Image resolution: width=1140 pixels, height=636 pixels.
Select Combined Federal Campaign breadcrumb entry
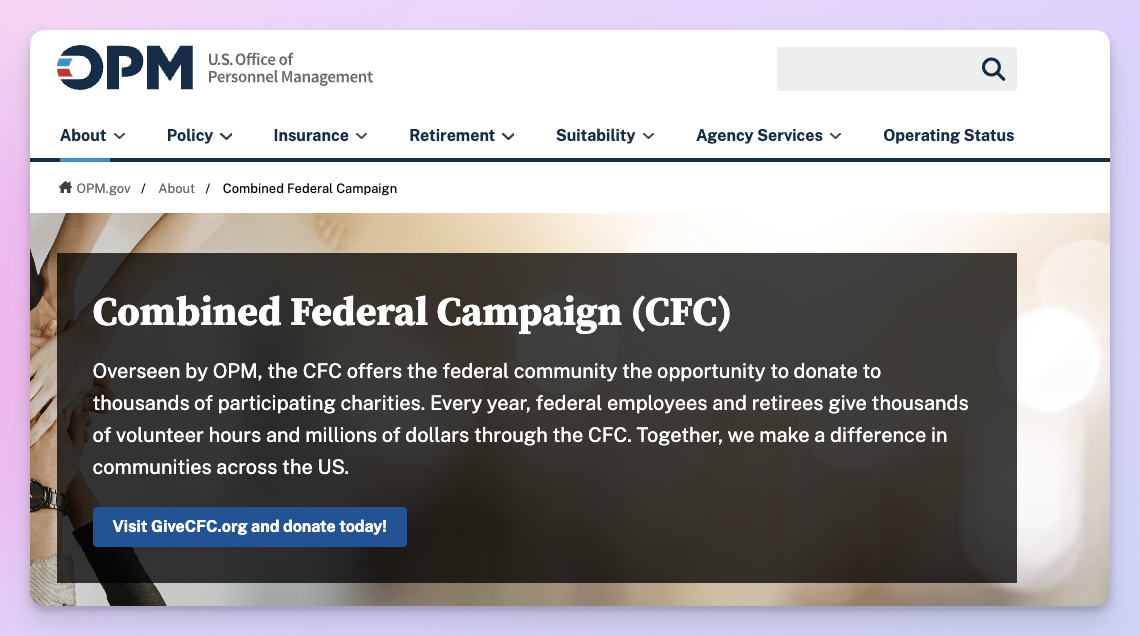click(310, 188)
